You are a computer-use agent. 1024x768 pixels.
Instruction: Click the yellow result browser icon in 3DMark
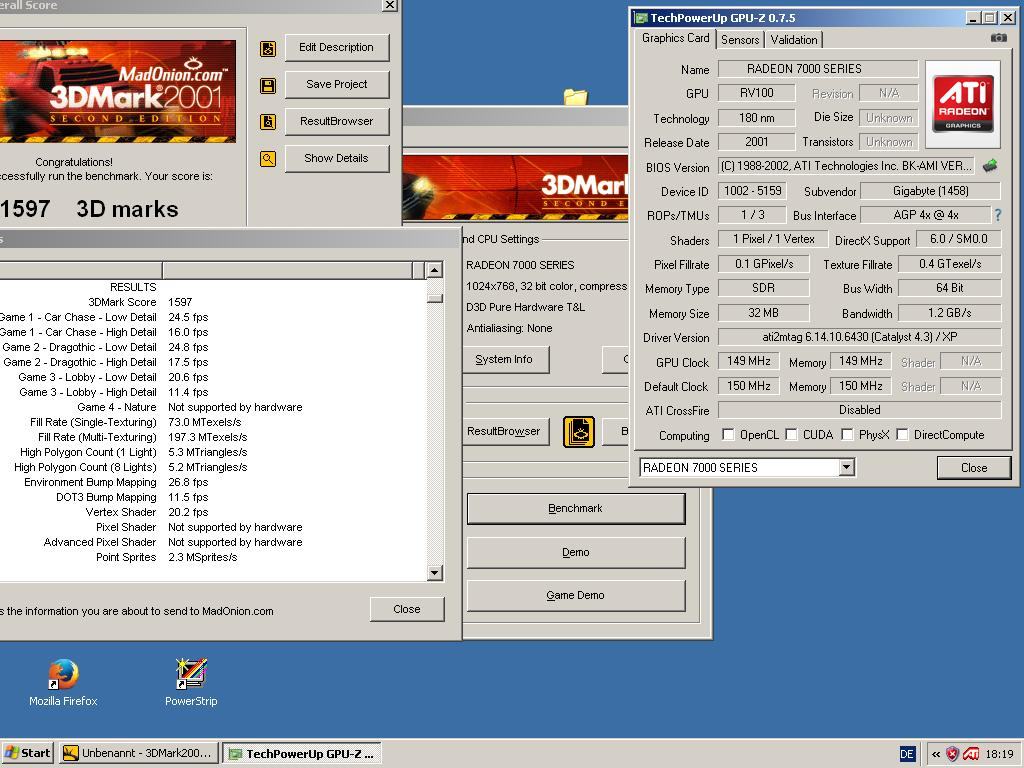tap(579, 432)
